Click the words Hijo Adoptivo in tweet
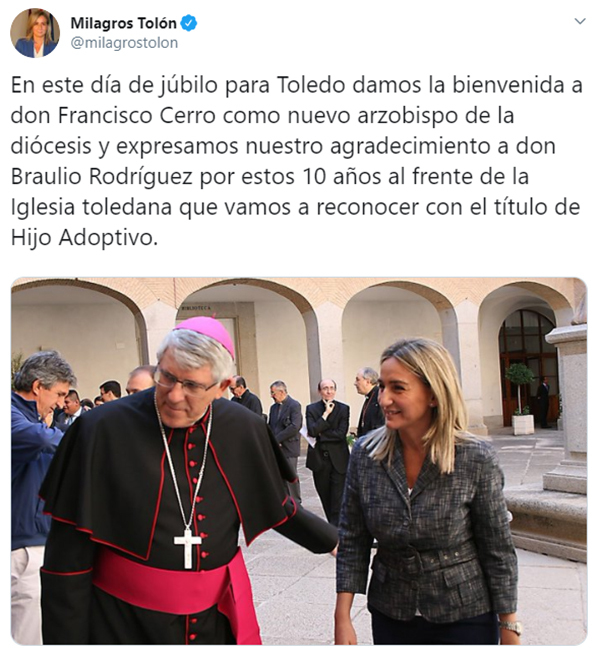The image size is (600, 653). pyautogui.click(x=84, y=238)
